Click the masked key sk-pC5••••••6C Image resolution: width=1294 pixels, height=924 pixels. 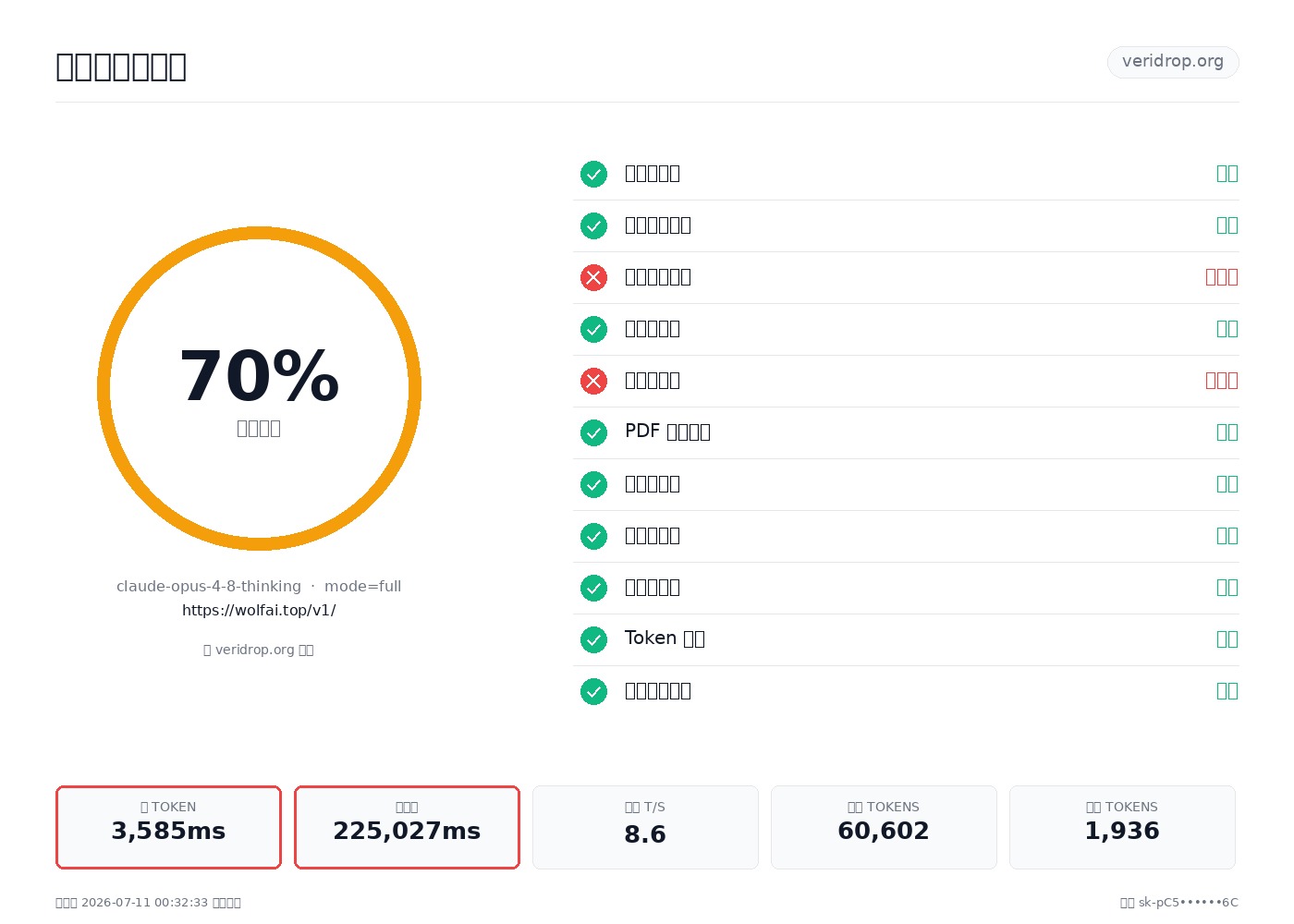click(1188, 903)
